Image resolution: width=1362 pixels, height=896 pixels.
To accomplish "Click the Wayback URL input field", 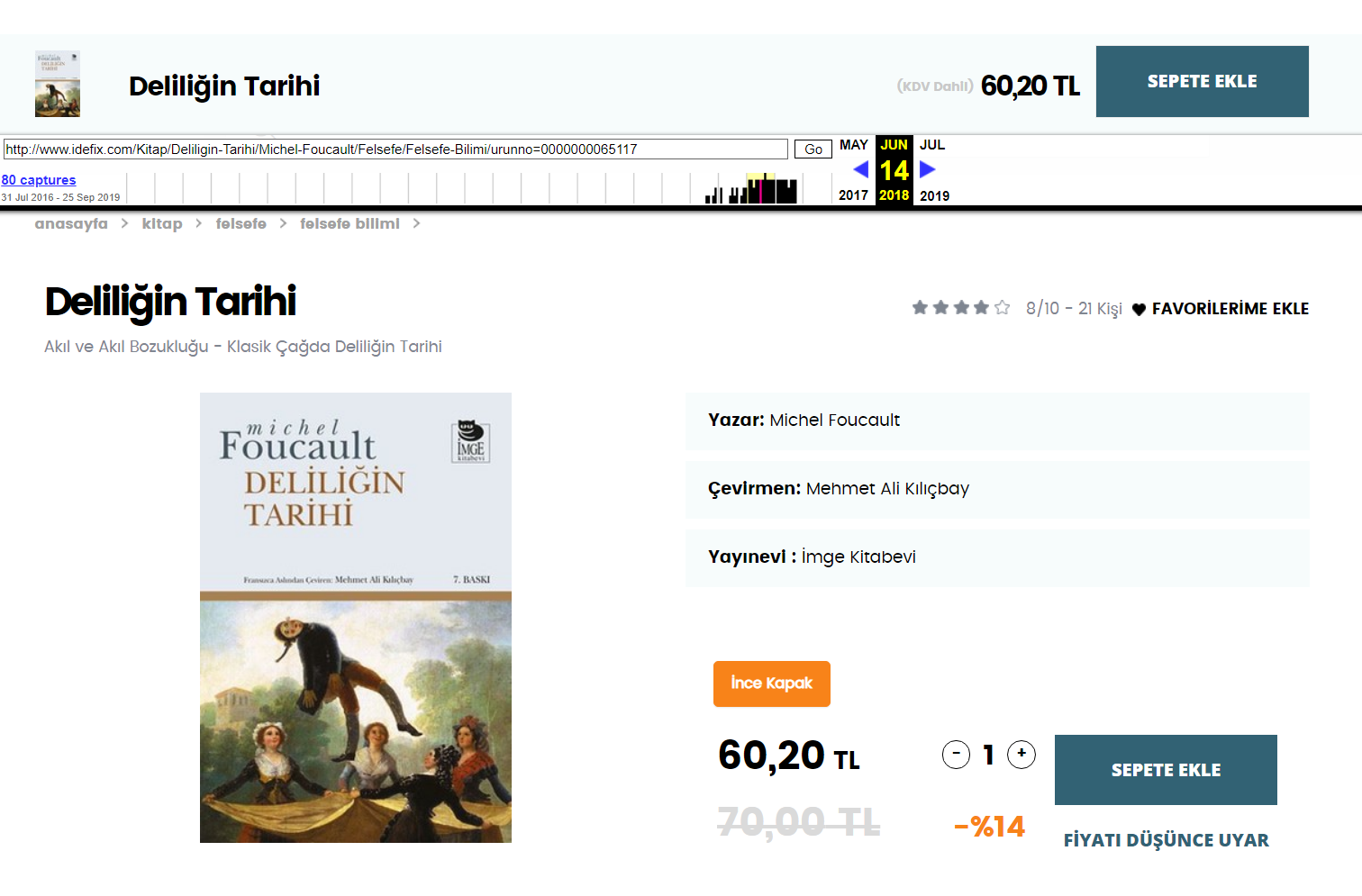I will [x=395, y=149].
